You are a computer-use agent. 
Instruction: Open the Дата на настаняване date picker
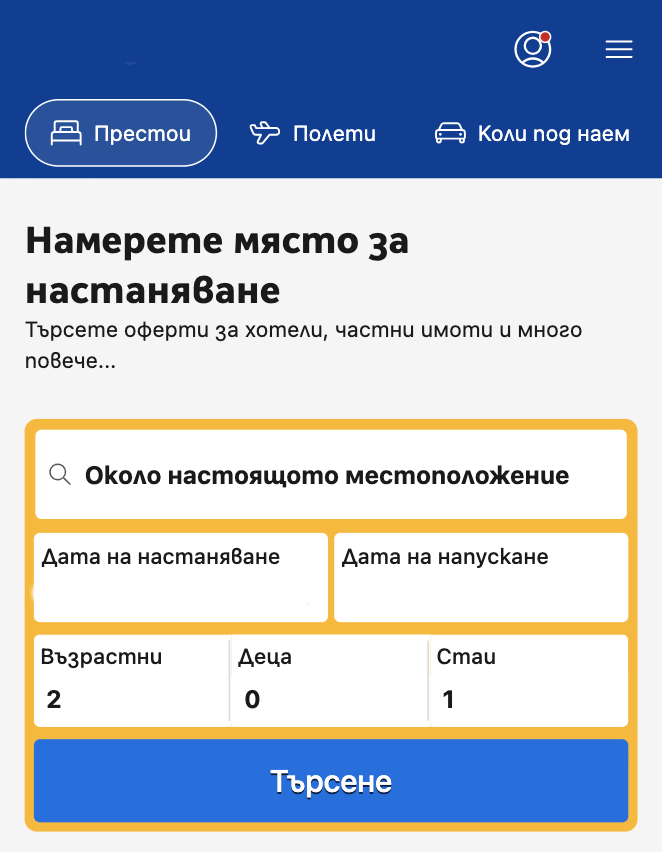[x=181, y=577]
